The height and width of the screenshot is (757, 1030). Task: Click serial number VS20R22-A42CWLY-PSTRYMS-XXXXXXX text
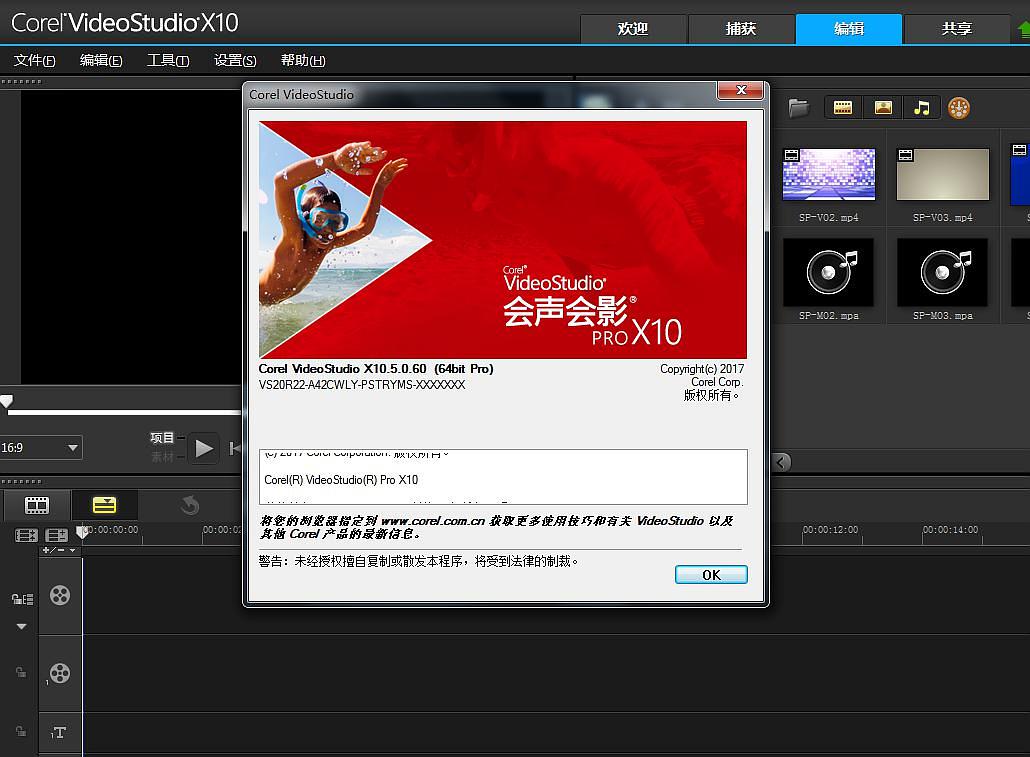pos(362,384)
